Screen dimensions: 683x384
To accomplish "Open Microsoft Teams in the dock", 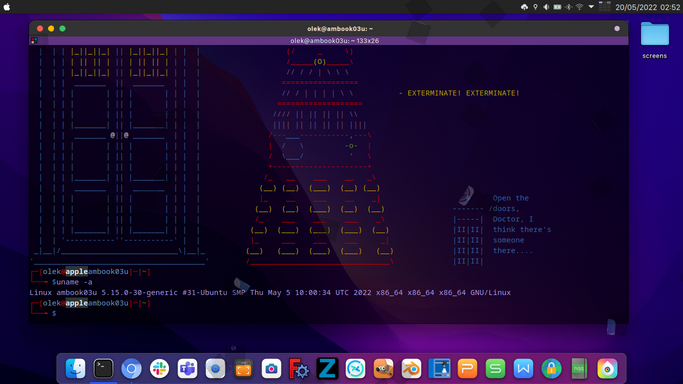I will coord(187,369).
